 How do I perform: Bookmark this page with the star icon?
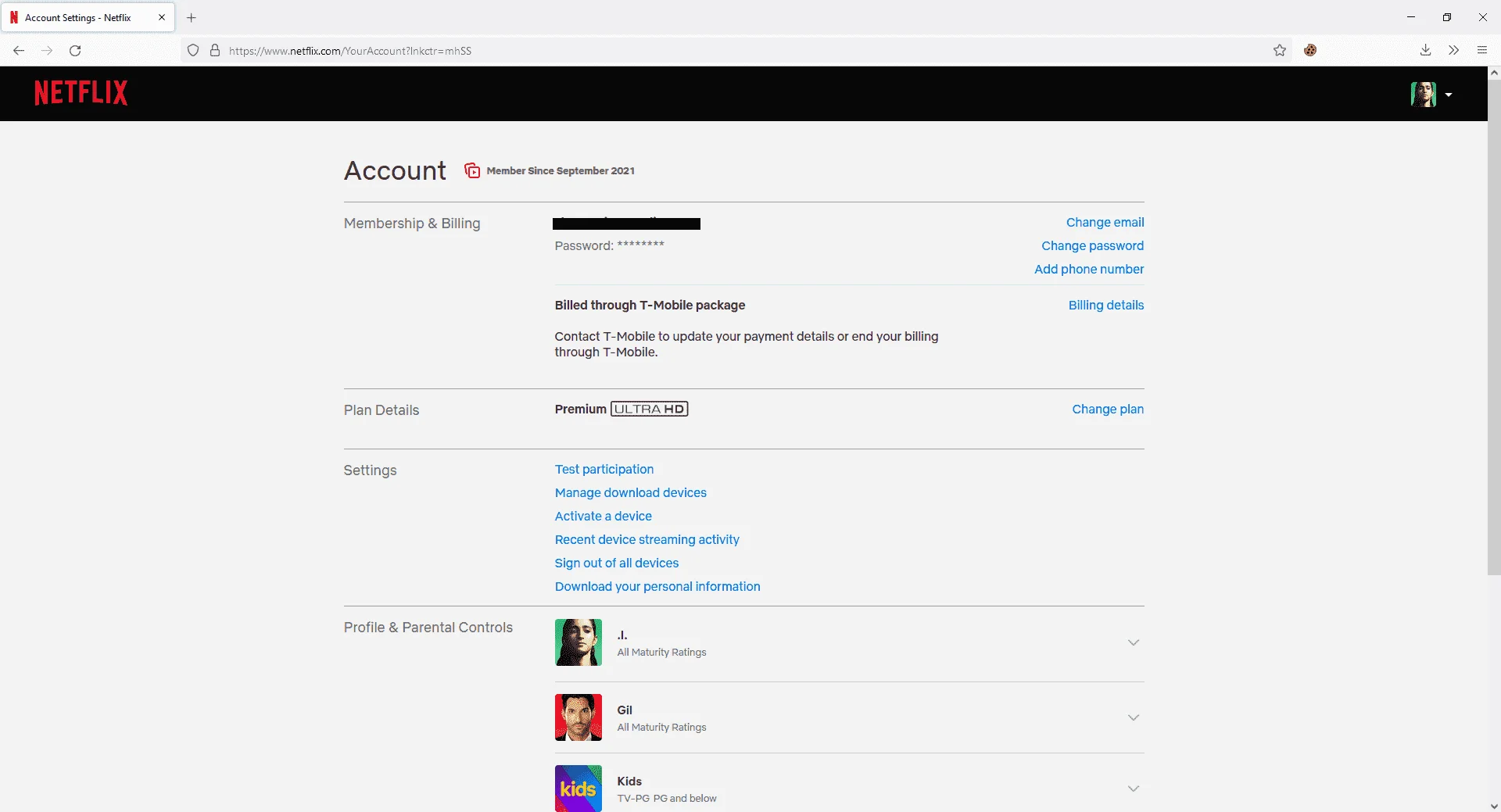coord(1280,51)
